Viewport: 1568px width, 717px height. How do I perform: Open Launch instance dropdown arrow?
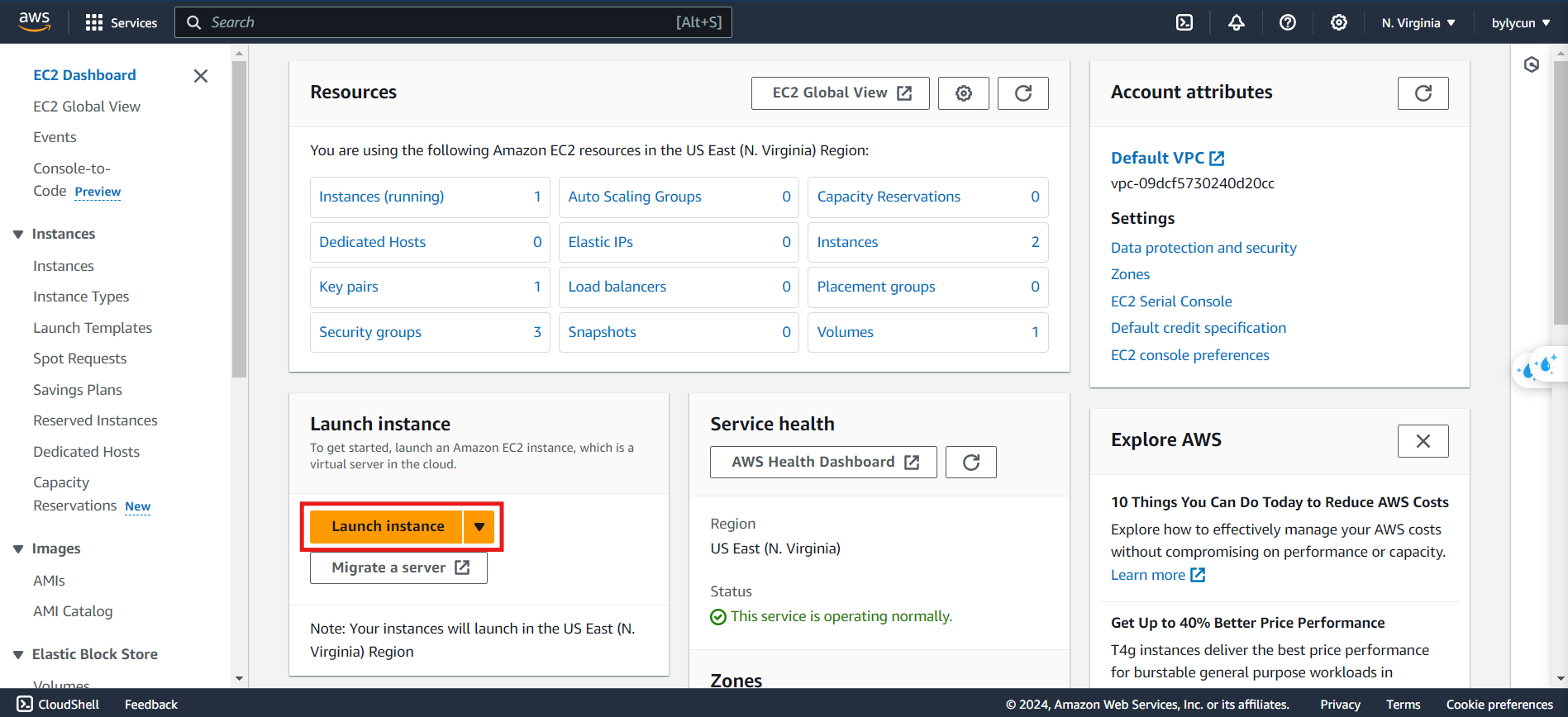pos(479,526)
